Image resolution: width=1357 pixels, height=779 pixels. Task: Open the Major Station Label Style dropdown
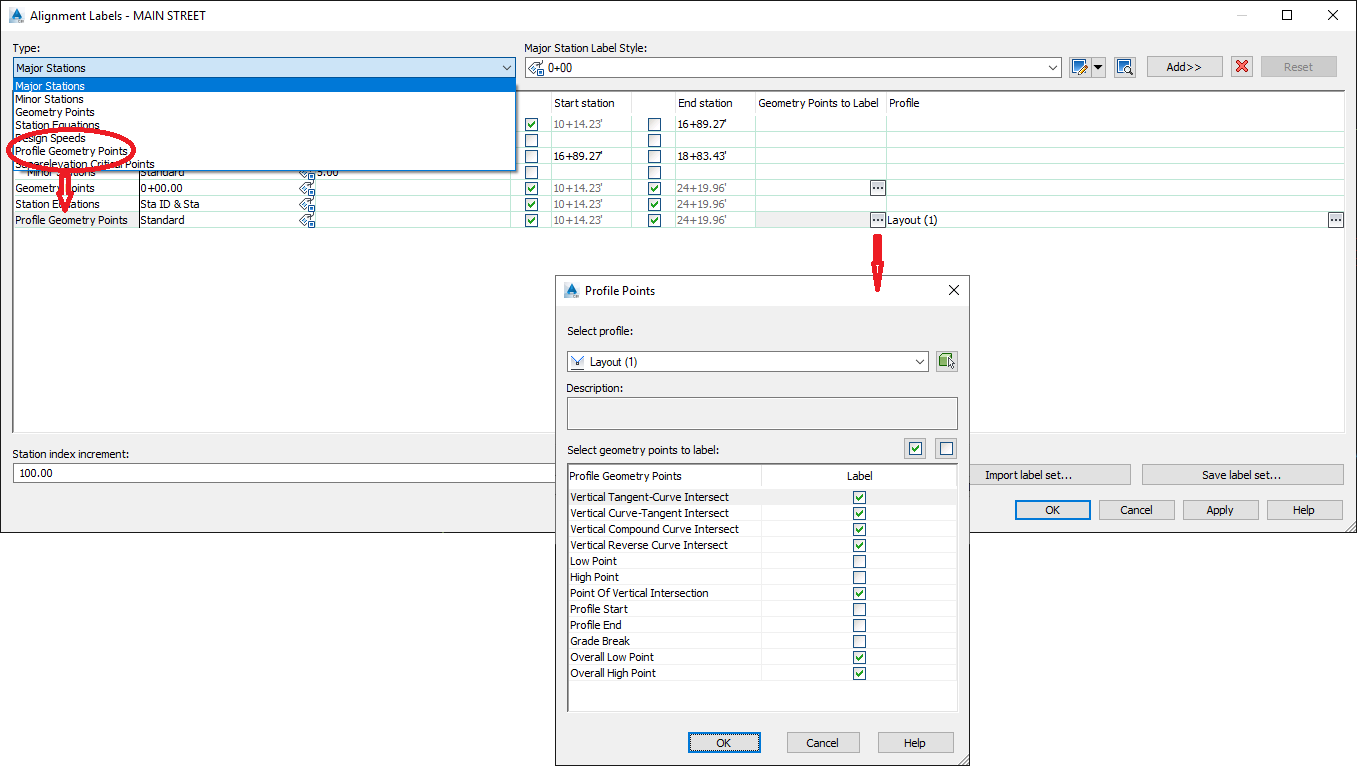click(x=1053, y=66)
